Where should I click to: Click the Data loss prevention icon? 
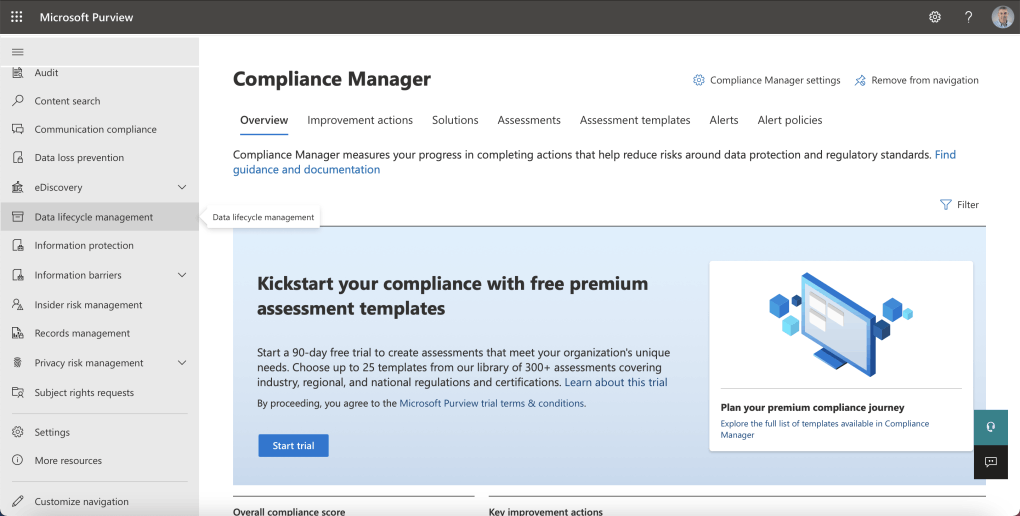(17, 158)
